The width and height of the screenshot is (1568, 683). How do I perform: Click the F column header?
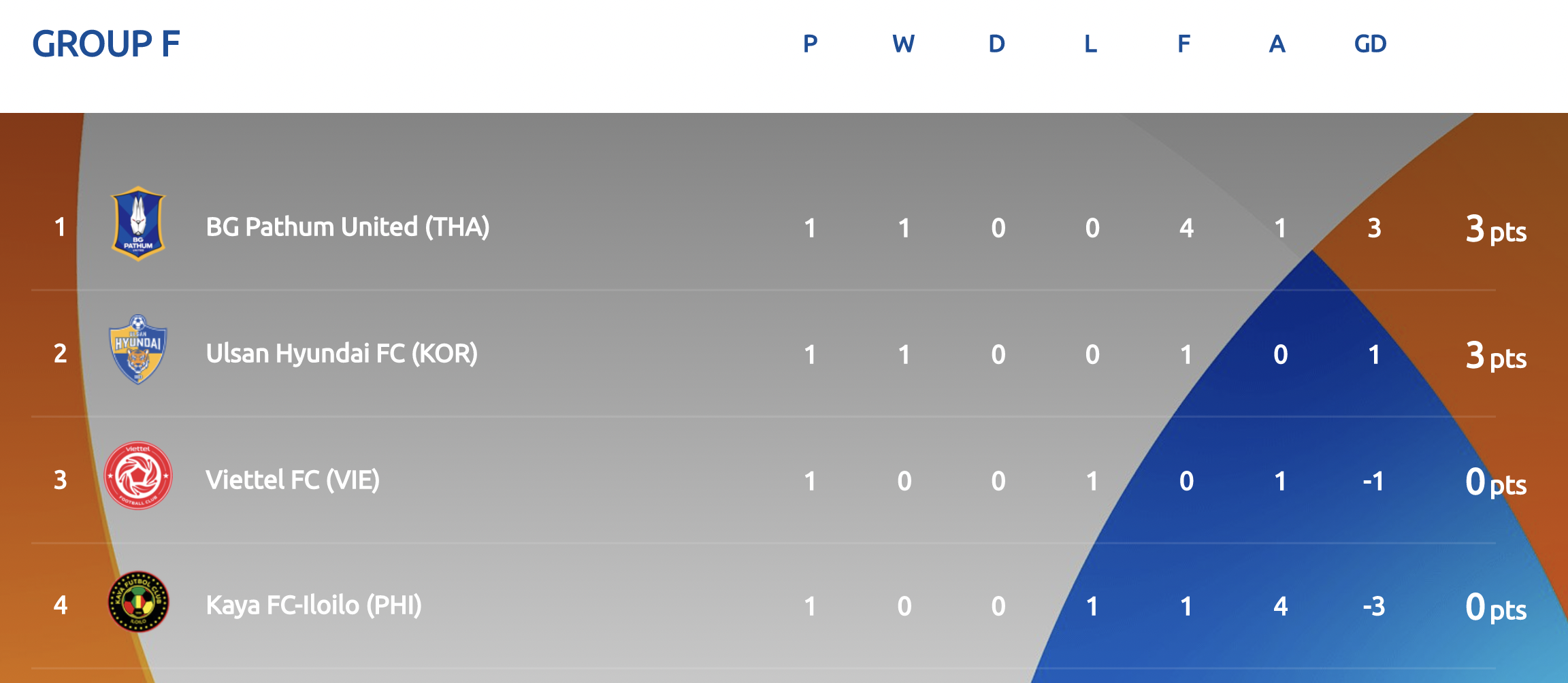point(1184,44)
